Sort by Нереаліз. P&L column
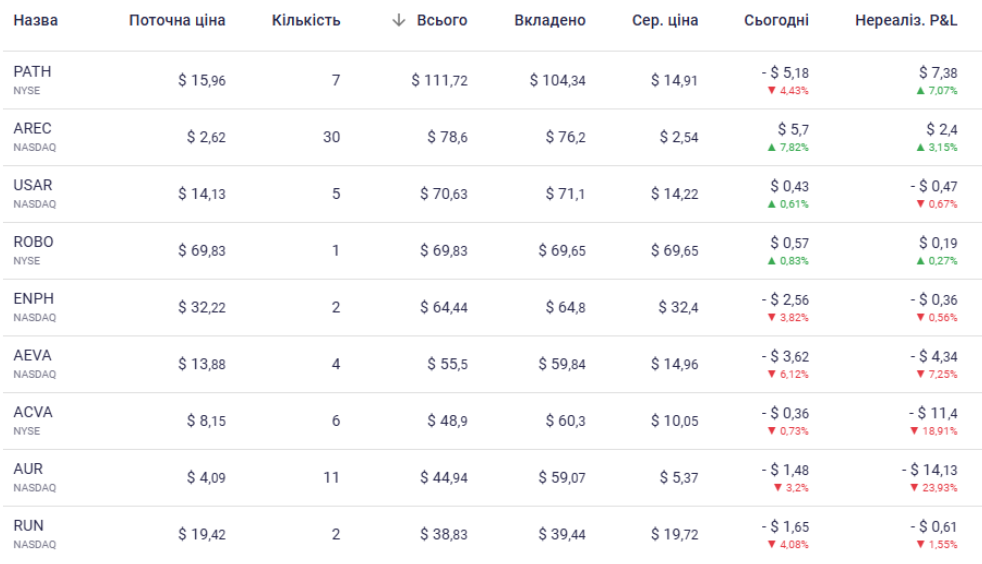982x564 pixels. [906, 21]
